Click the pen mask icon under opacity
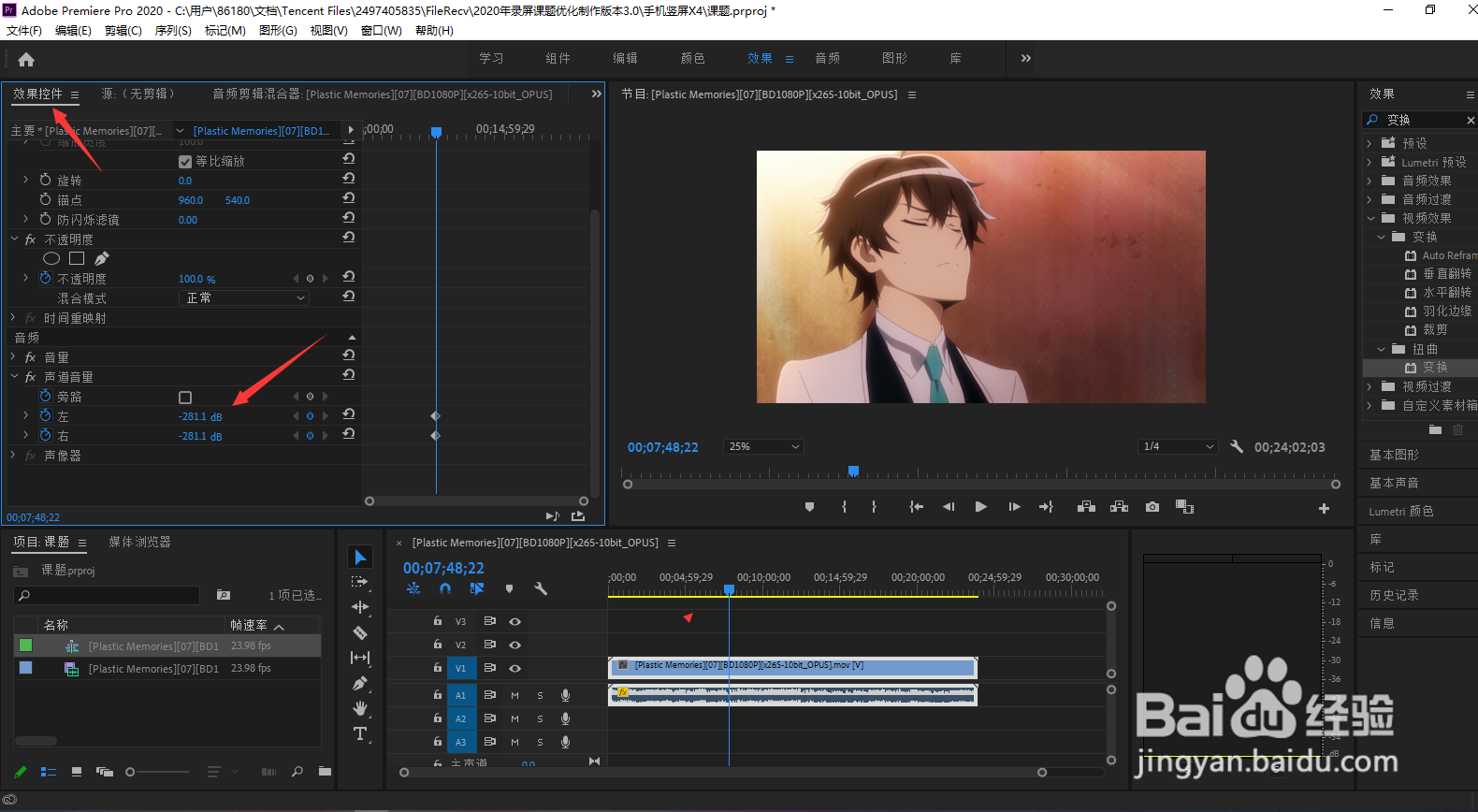 pos(101,259)
